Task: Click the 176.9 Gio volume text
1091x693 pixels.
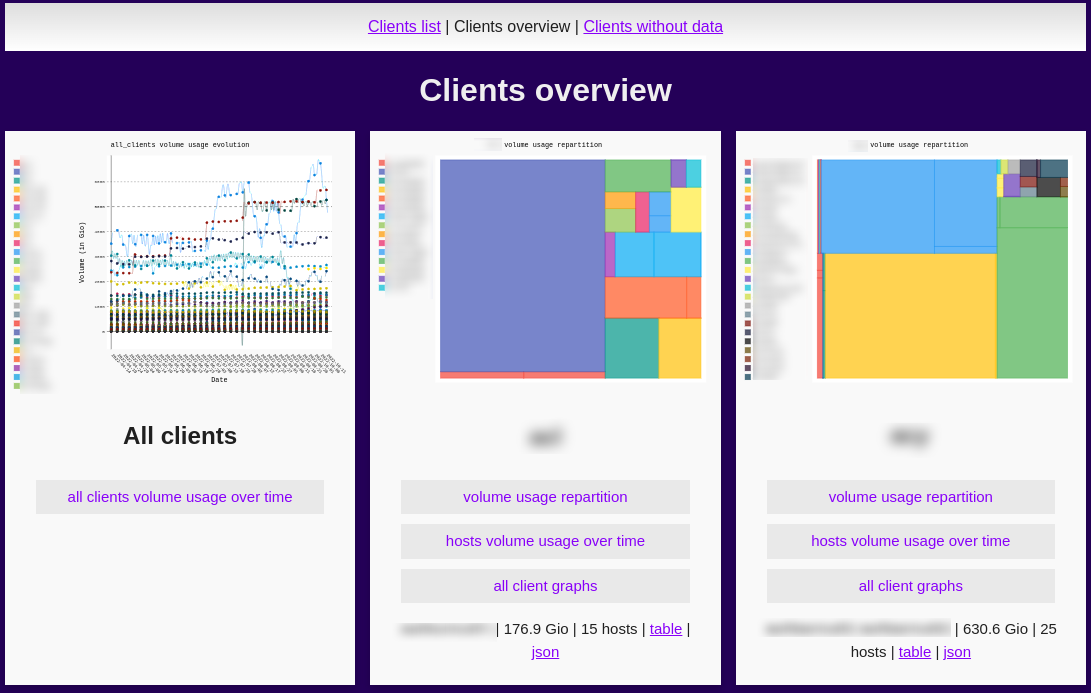Action: coord(536,629)
